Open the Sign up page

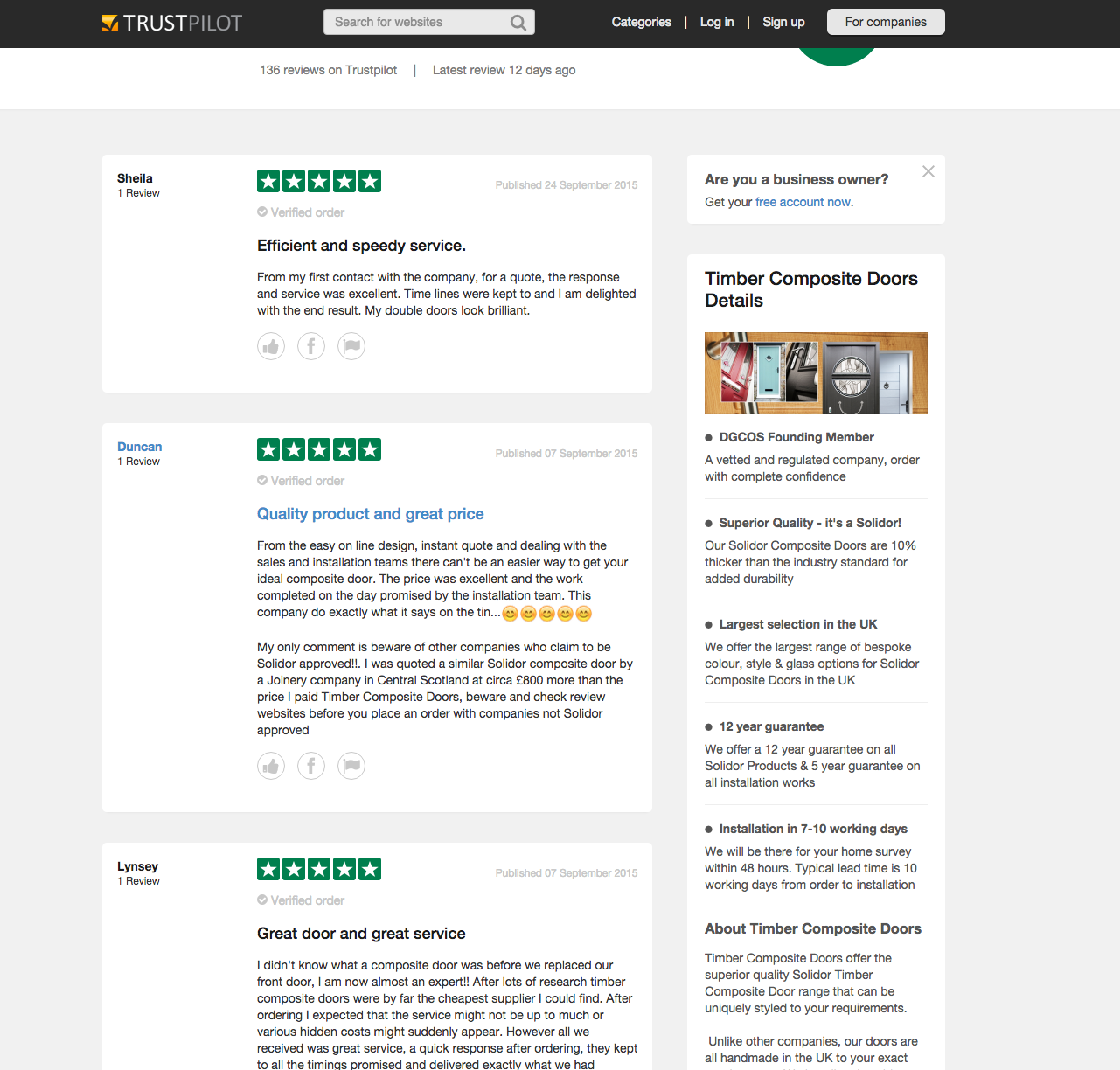pos(783,23)
